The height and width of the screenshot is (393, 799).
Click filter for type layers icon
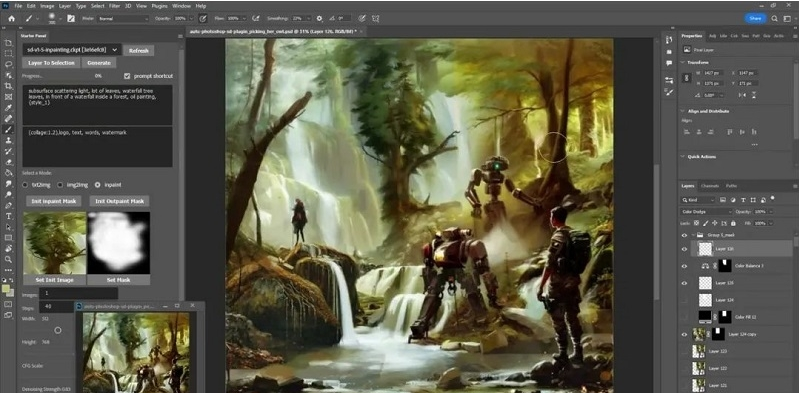point(743,200)
